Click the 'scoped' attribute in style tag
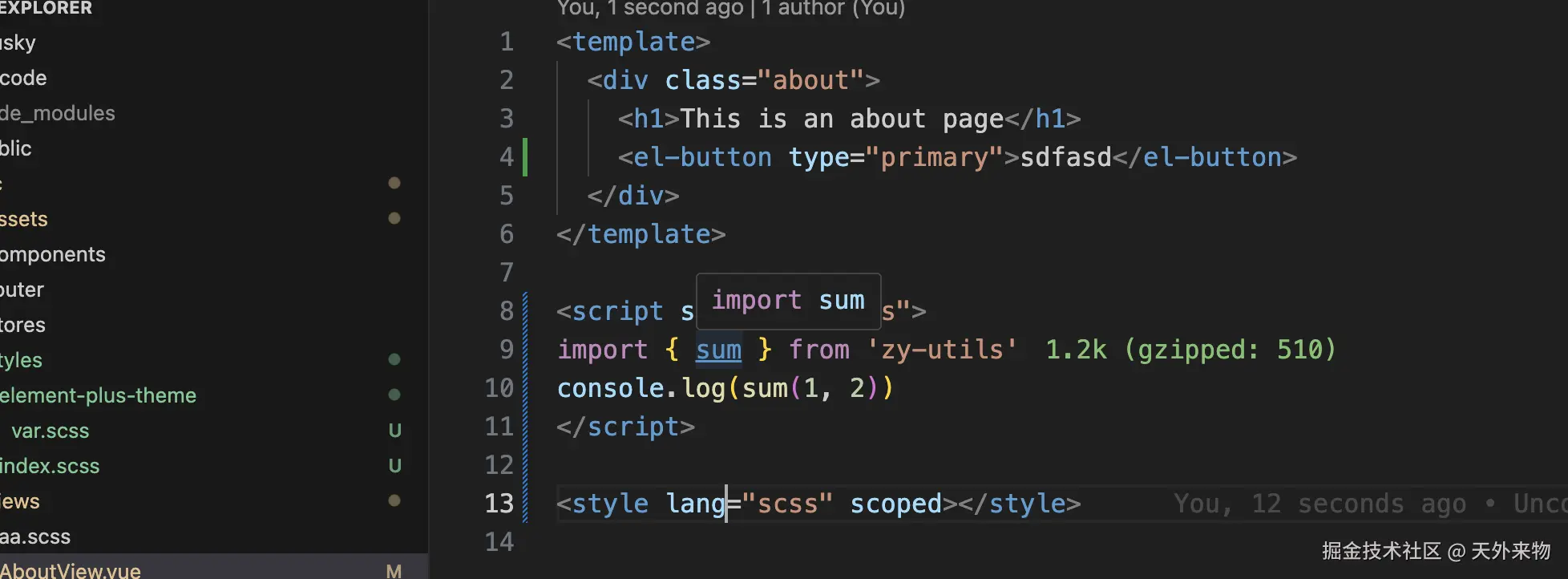This screenshot has height=579, width=1568. pos(896,504)
